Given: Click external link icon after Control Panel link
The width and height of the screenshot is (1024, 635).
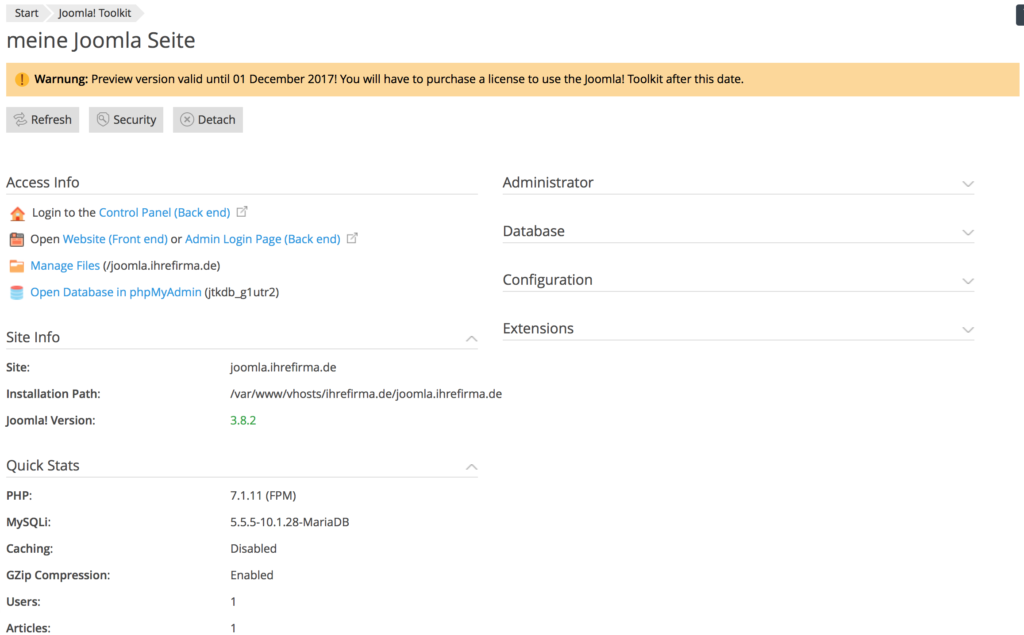Looking at the screenshot, I should 242,212.
